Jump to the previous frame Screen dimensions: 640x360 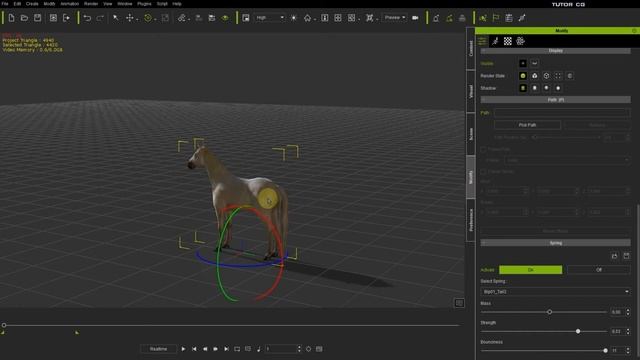205,349
